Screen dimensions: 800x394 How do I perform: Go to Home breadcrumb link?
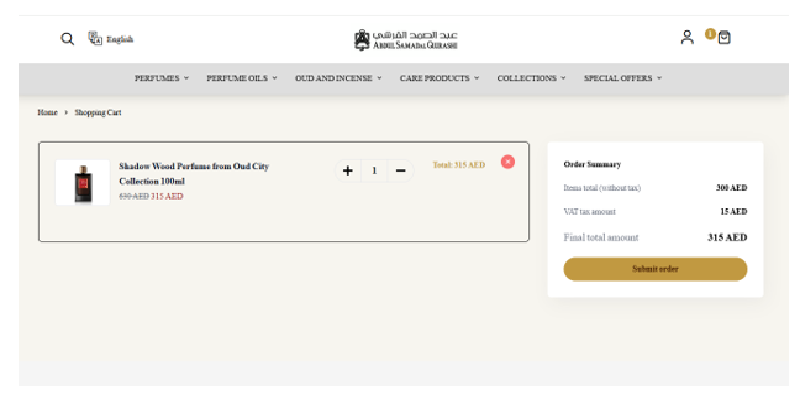(x=47, y=112)
